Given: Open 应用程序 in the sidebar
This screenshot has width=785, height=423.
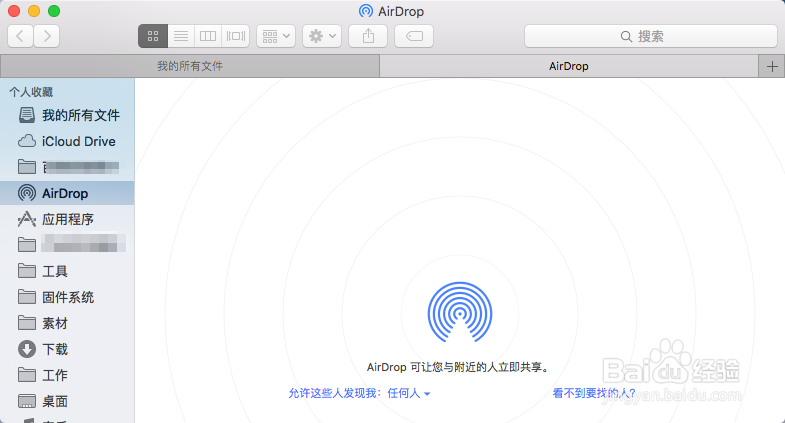Looking at the screenshot, I should coord(67,219).
